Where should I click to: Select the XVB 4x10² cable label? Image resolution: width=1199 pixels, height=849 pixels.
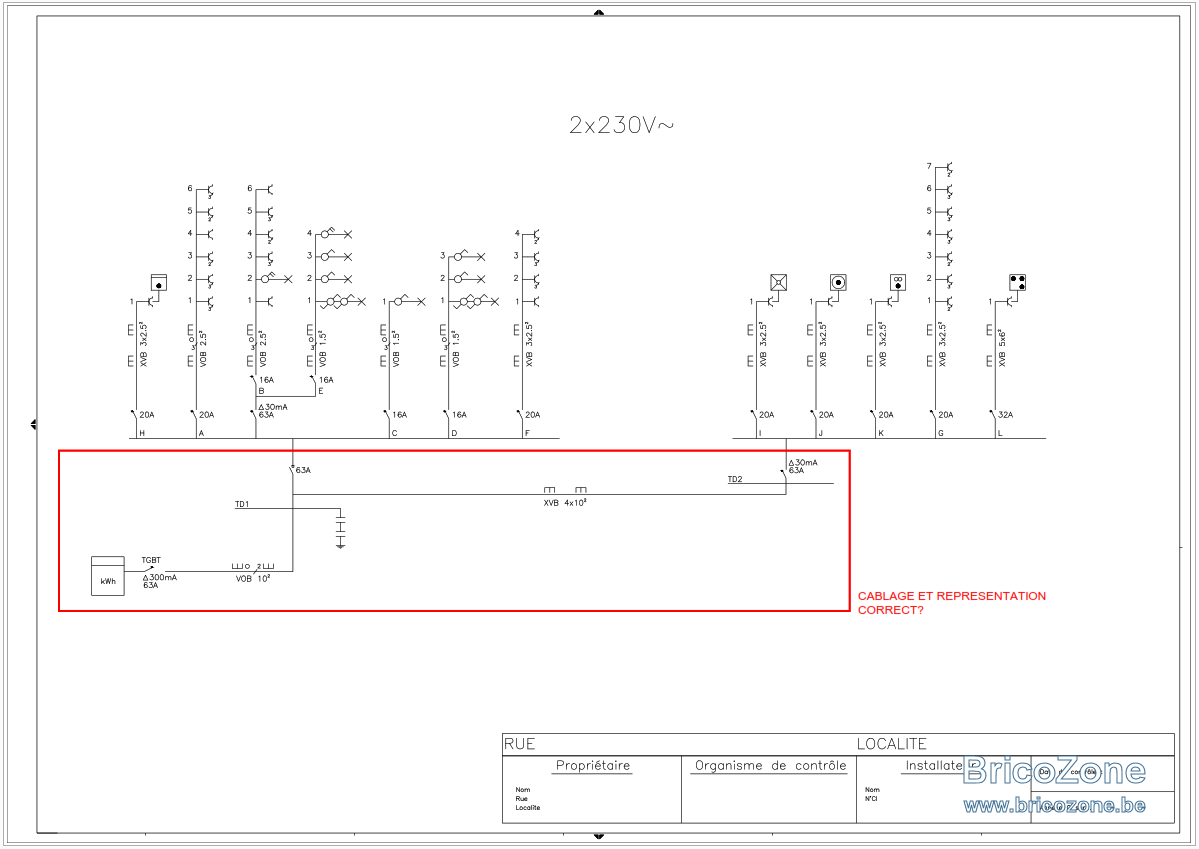565,503
